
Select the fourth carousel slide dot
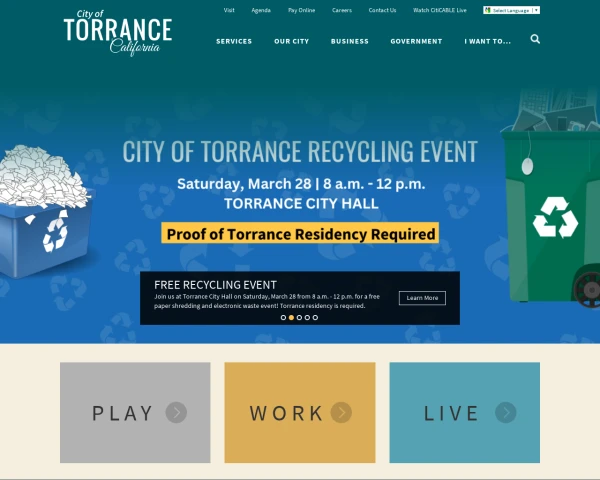pyautogui.click(x=307, y=317)
